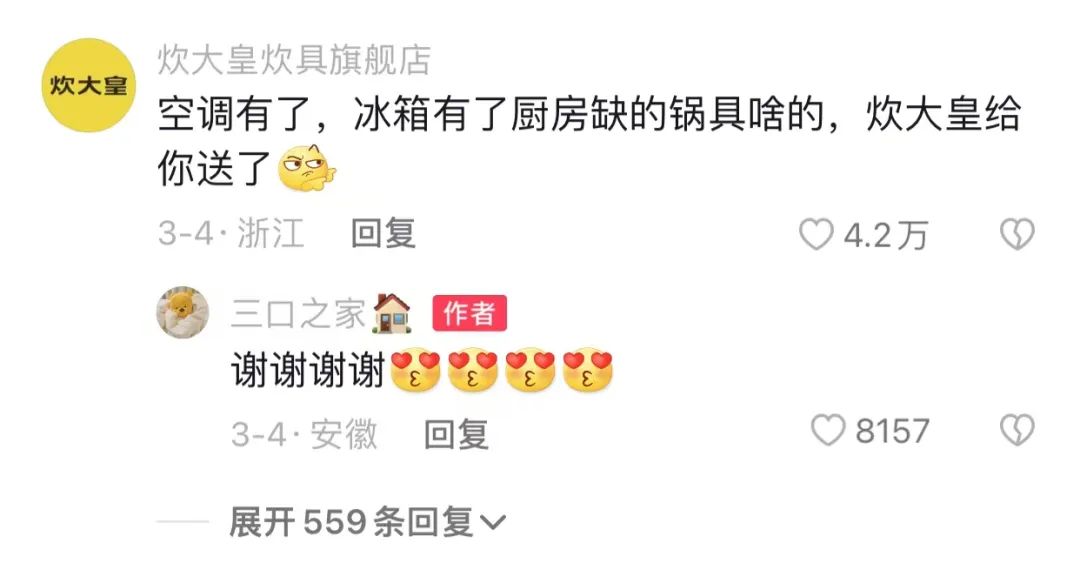Click the smirking pointing emoji in the comment
This screenshot has height=563, width=1080.
pos(306,168)
